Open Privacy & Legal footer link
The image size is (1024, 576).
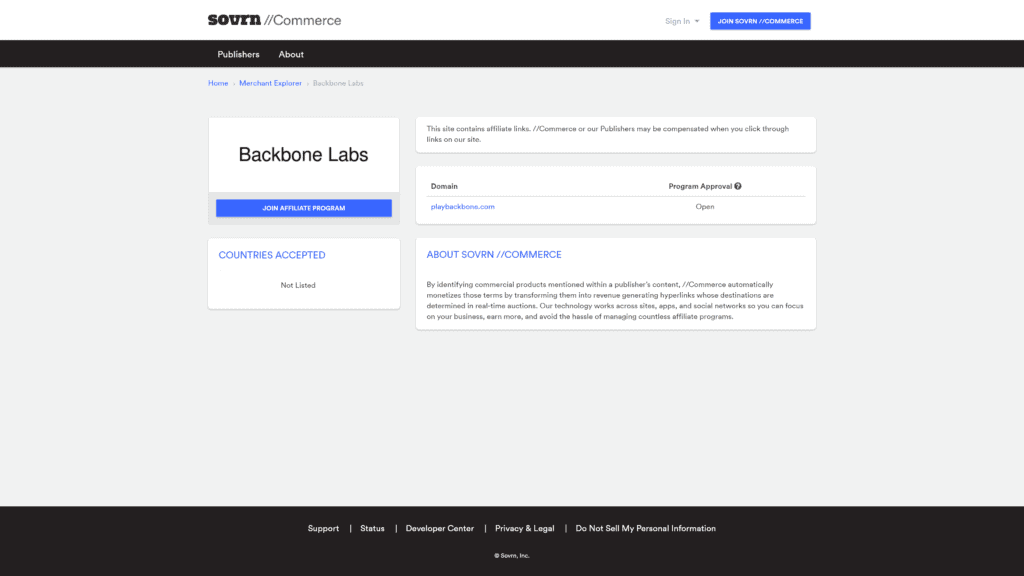524,528
